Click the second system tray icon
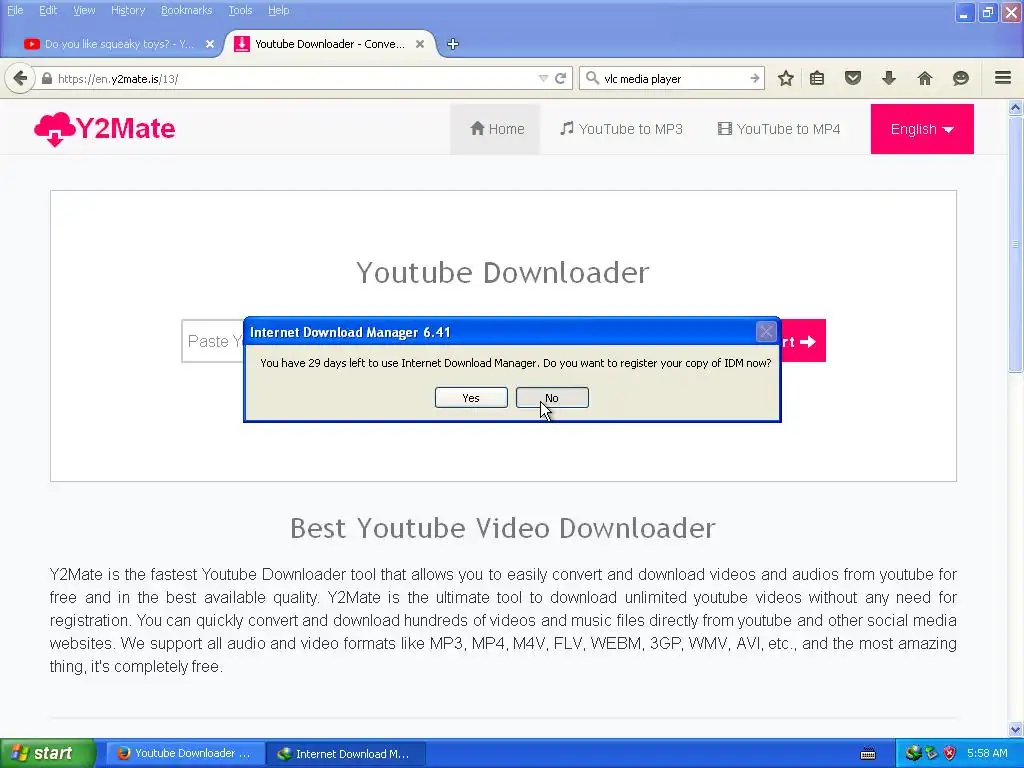This screenshot has height=768, width=1024. pyautogui.click(x=931, y=754)
